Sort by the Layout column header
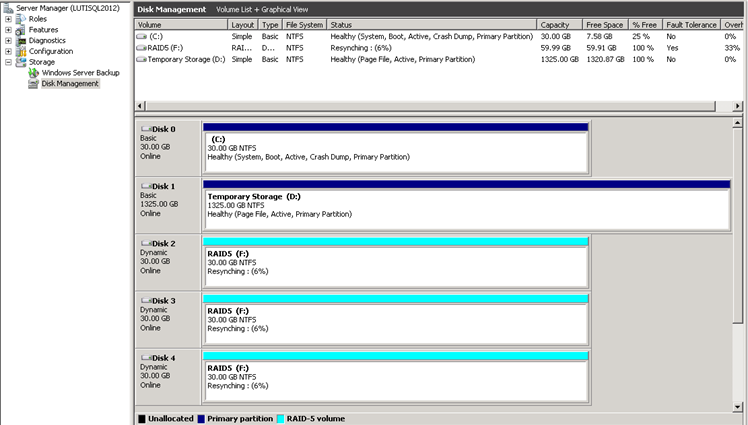This screenshot has height=425, width=748. click(x=244, y=25)
